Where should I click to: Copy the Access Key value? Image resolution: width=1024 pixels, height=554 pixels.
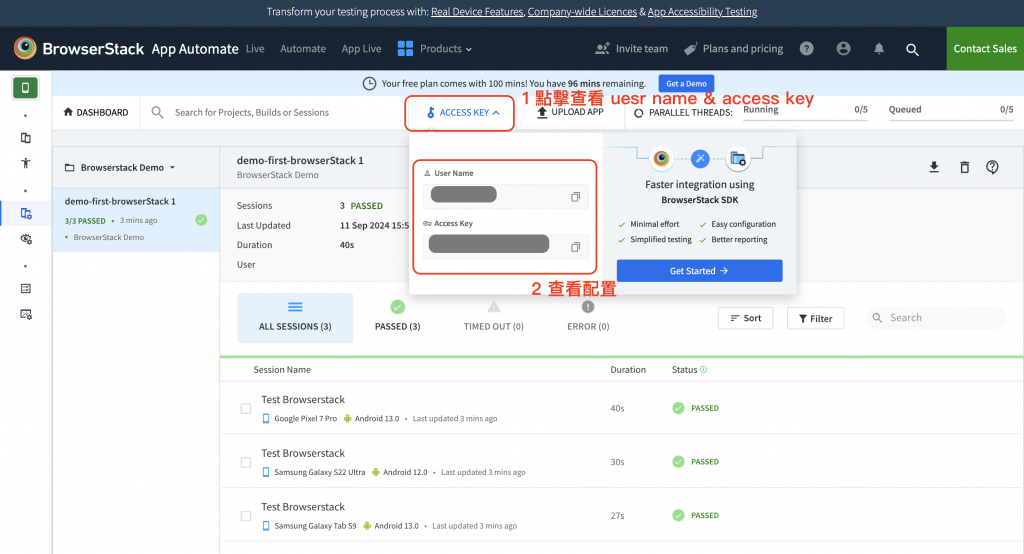click(575, 247)
